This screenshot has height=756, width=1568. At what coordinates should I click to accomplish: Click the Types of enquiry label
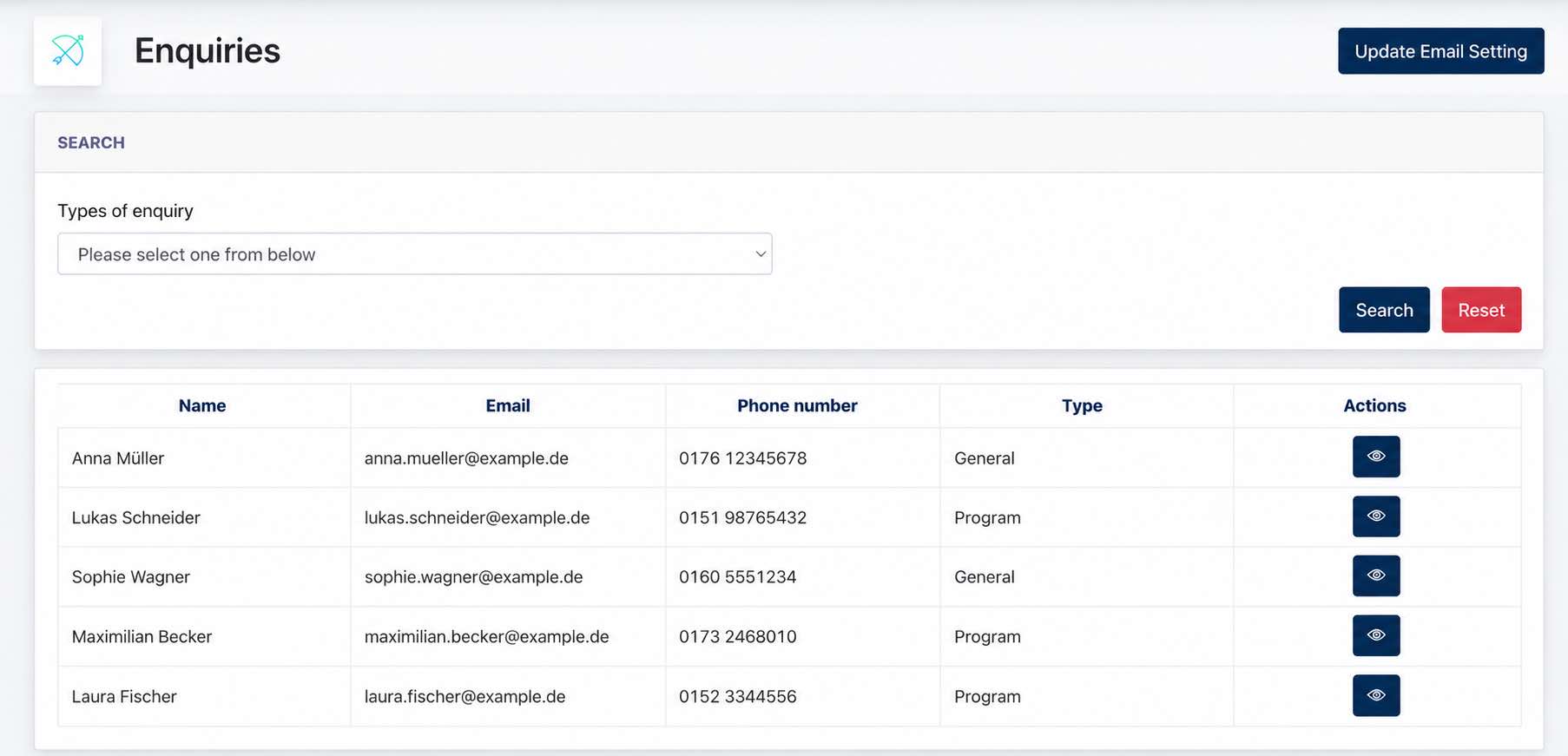[x=125, y=211]
